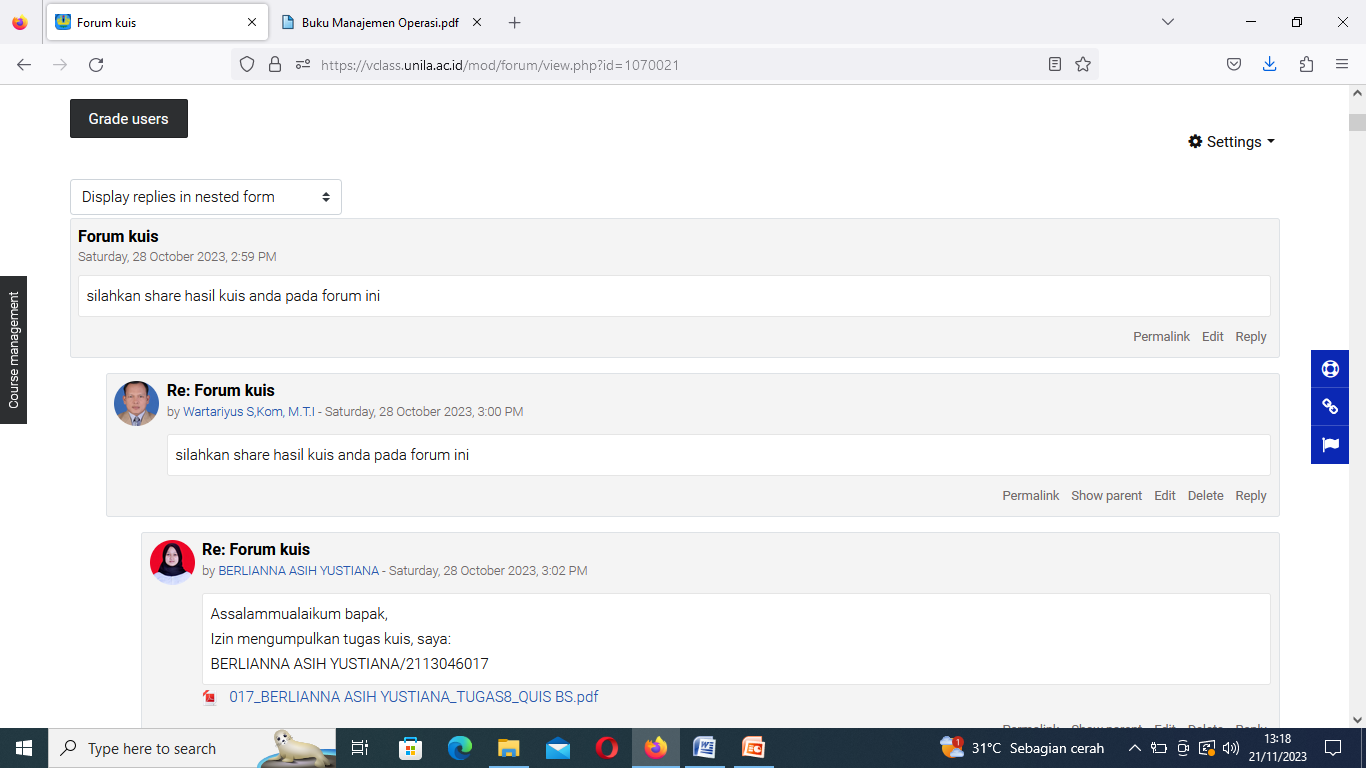Open Firefox application menu hamburger

click(1342, 65)
